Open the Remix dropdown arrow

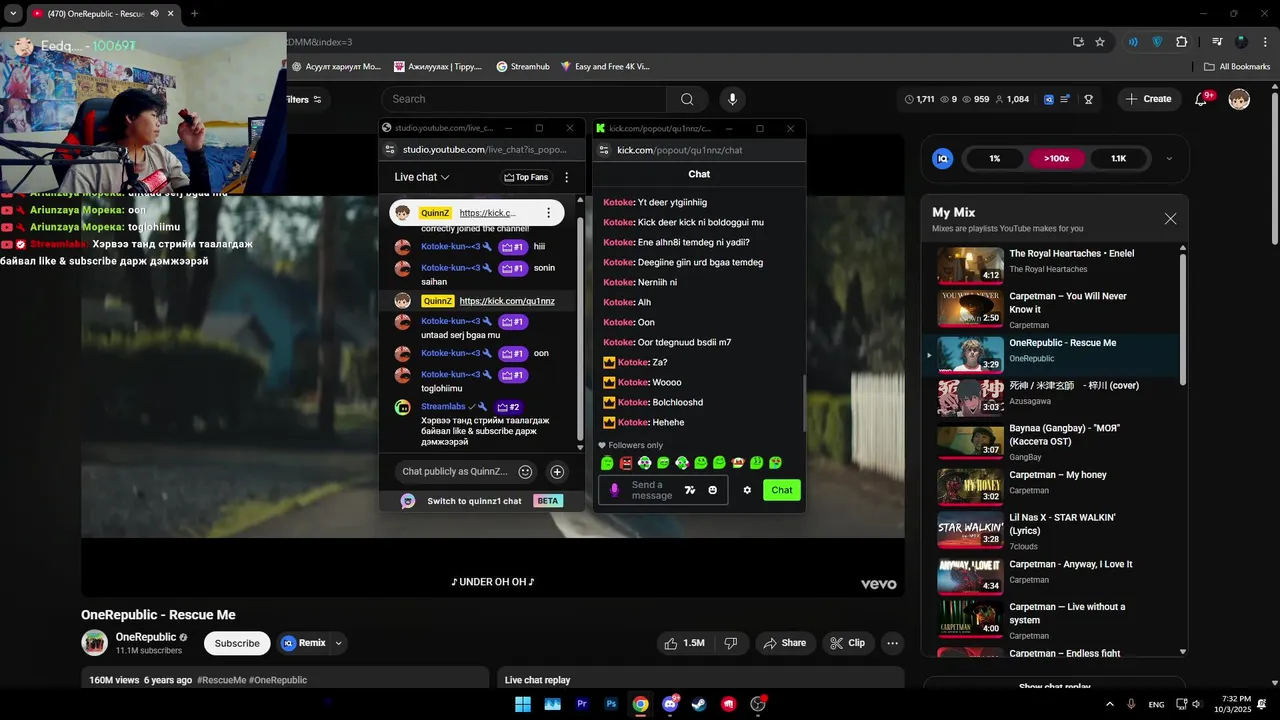tap(338, 643)
